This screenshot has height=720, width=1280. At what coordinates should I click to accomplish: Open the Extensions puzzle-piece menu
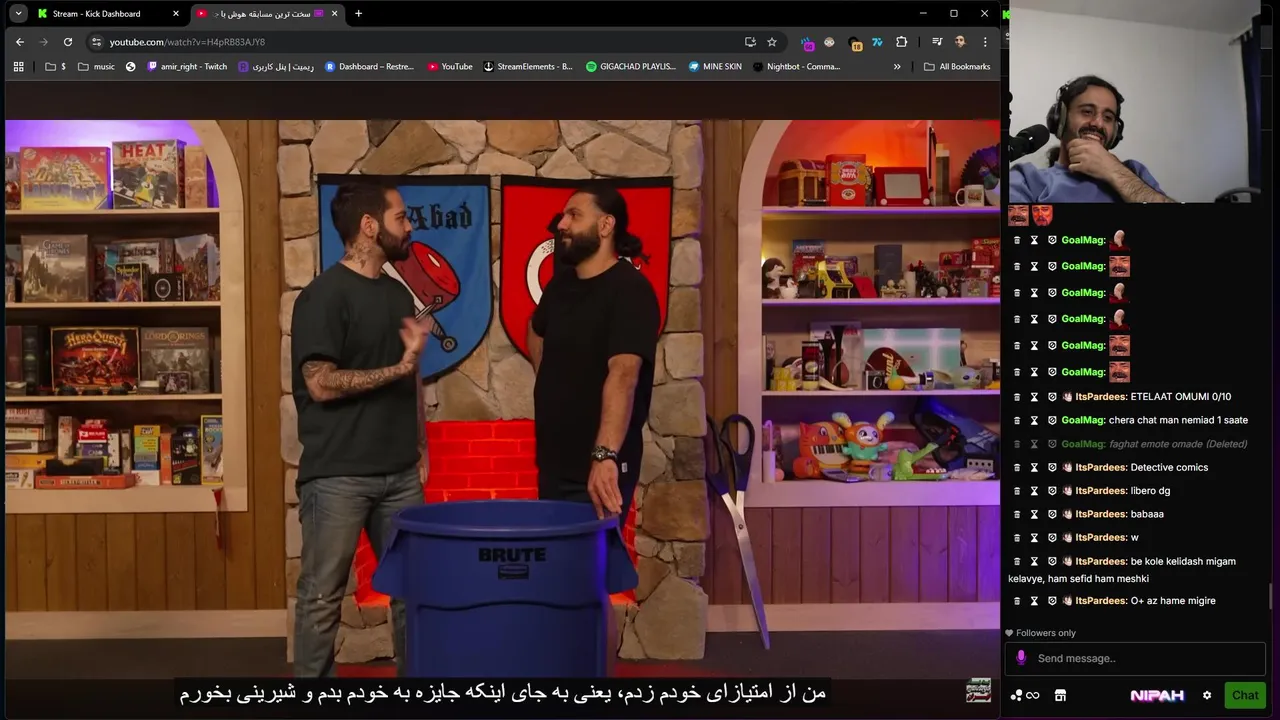(901, 42)
